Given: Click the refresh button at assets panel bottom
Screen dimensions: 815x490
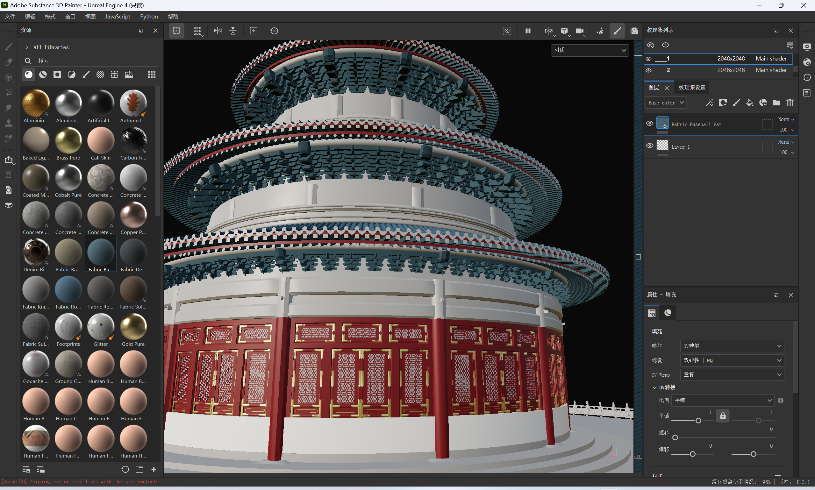Looking at the screenshot, I should click(x=125, y=469).
